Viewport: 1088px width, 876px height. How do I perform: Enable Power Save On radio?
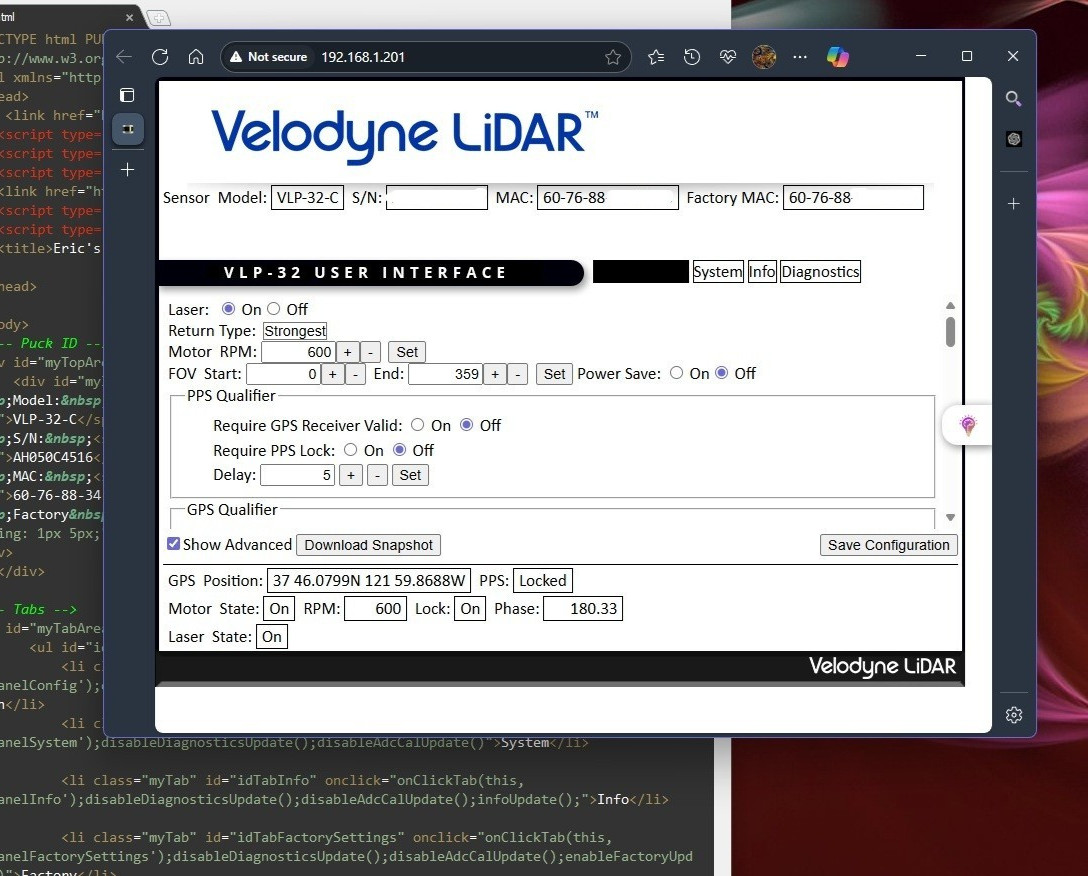click(x=676, y=373)
